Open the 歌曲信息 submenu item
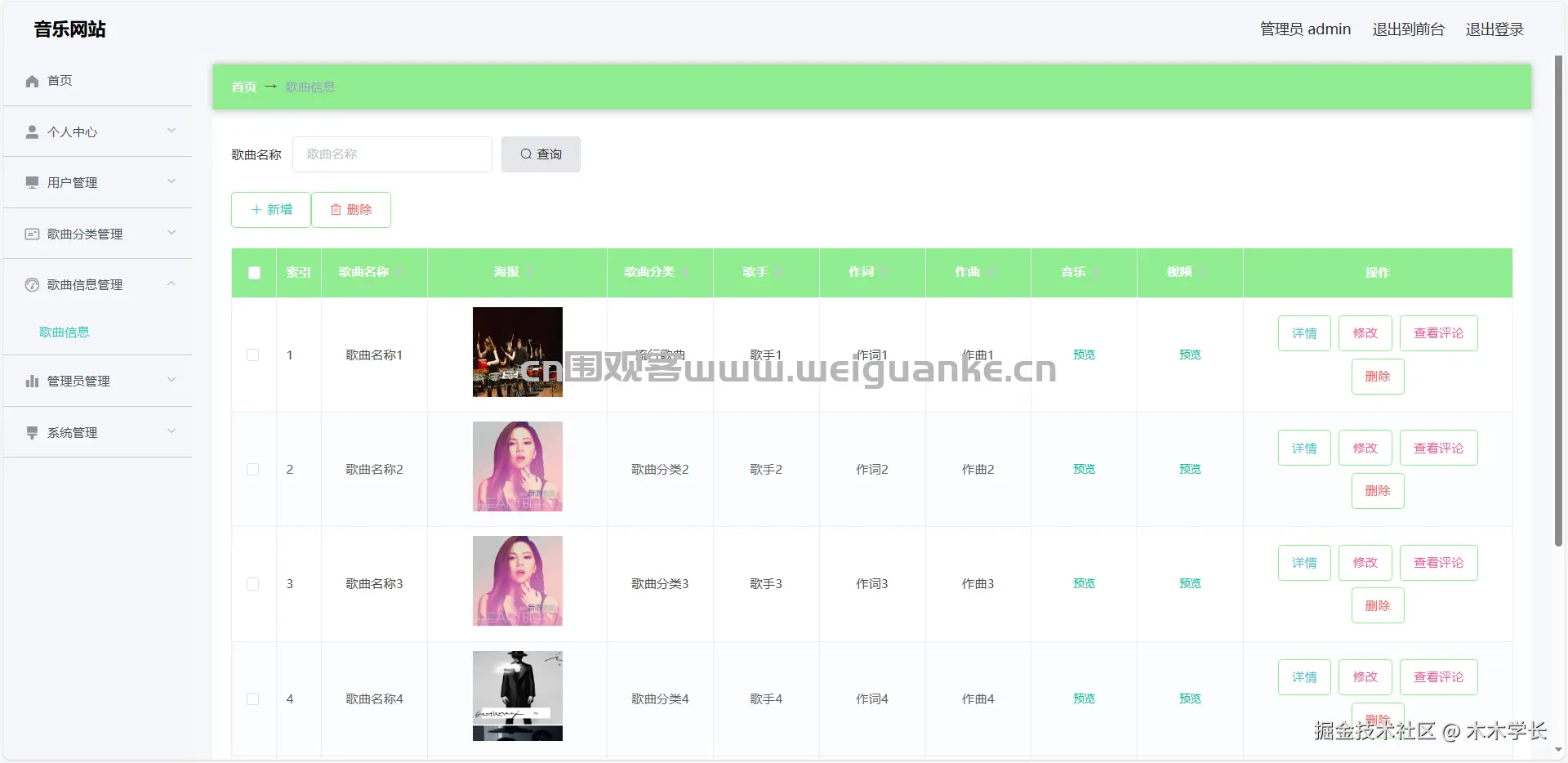 [x=65, y=332]
